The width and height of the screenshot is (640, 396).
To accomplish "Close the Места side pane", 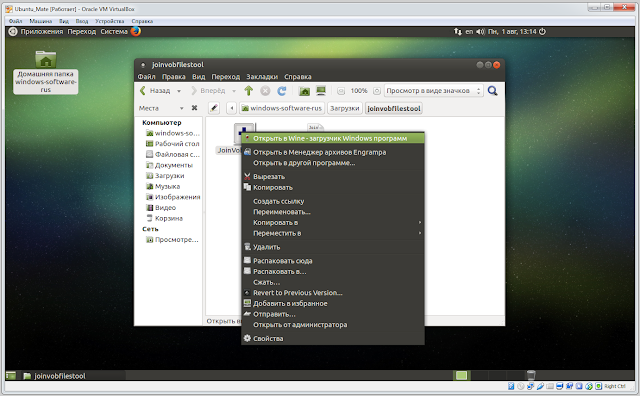I will click(194, 108).
